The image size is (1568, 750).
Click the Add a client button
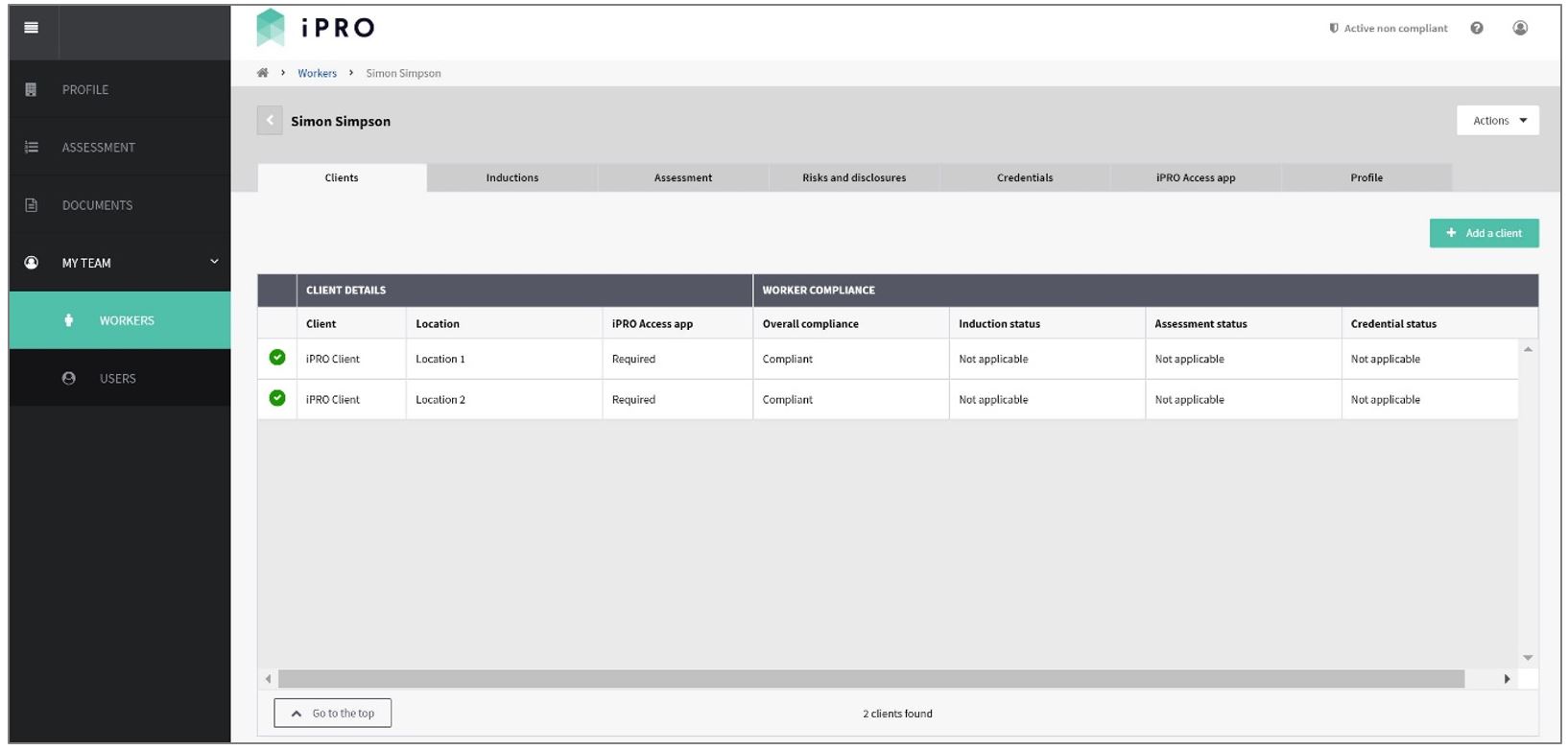point(1484,233)
